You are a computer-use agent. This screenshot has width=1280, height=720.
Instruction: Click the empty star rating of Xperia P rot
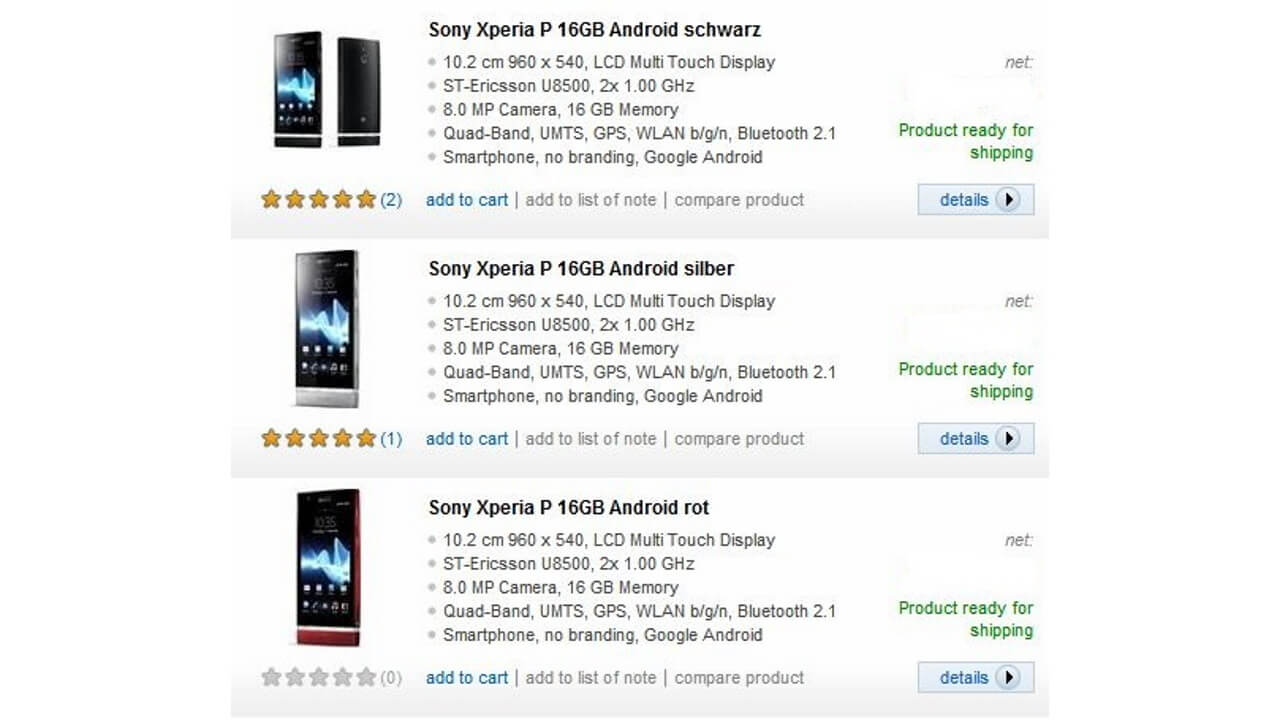click(x=320, y=677)
